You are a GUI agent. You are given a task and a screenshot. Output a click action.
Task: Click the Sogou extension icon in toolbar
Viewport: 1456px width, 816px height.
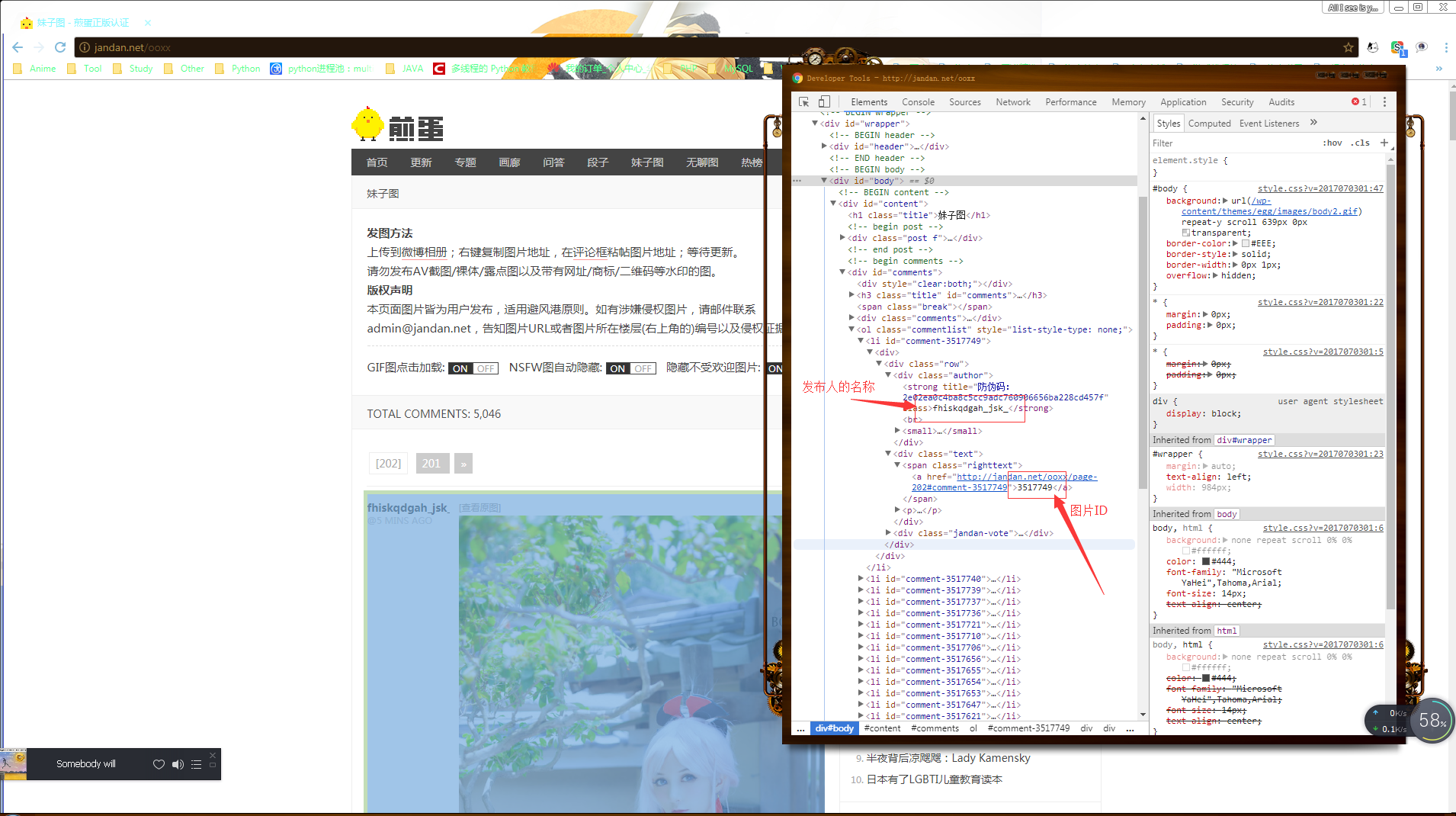click(x=1397, y=47)
